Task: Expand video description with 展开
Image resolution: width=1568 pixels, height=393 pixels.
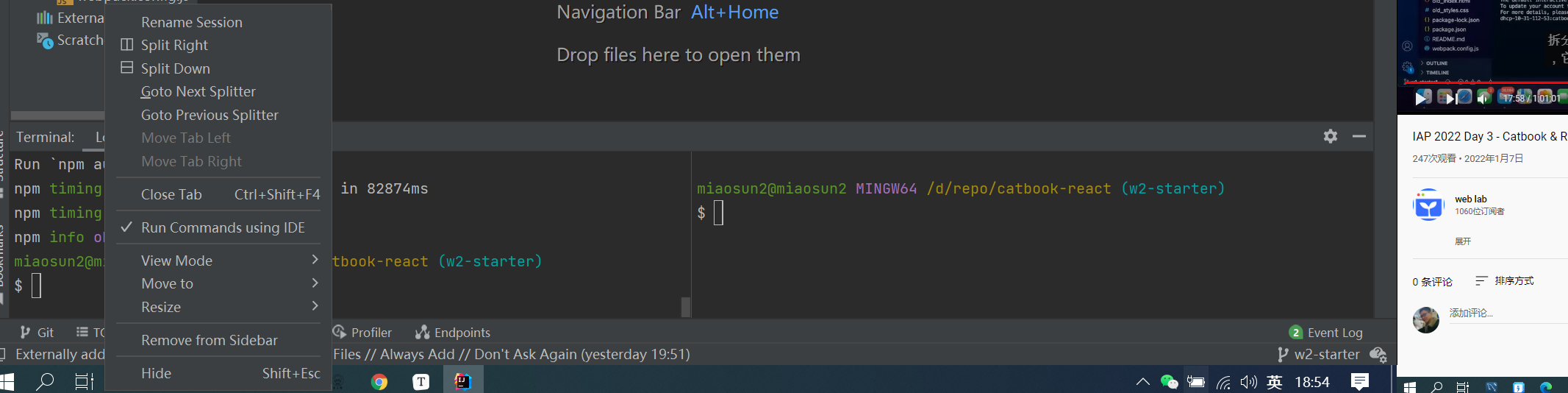Action: tap(1462, 241)
